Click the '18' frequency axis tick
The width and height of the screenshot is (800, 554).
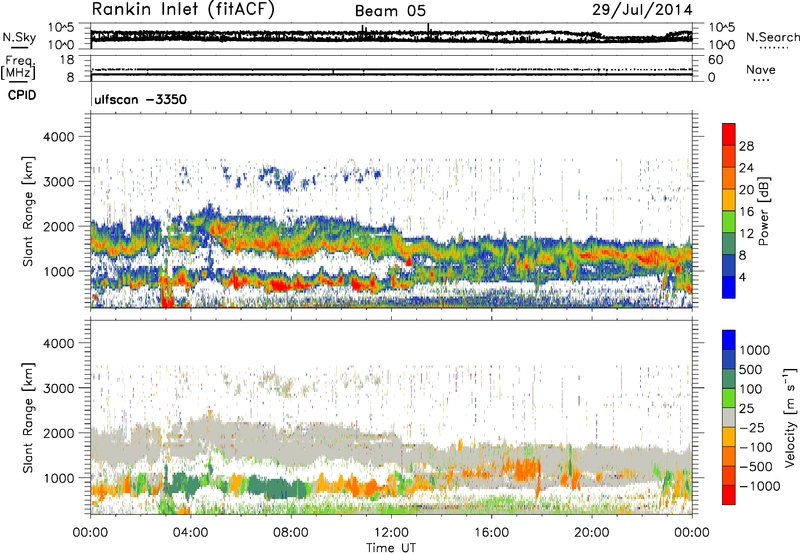[x=67, y=60]
